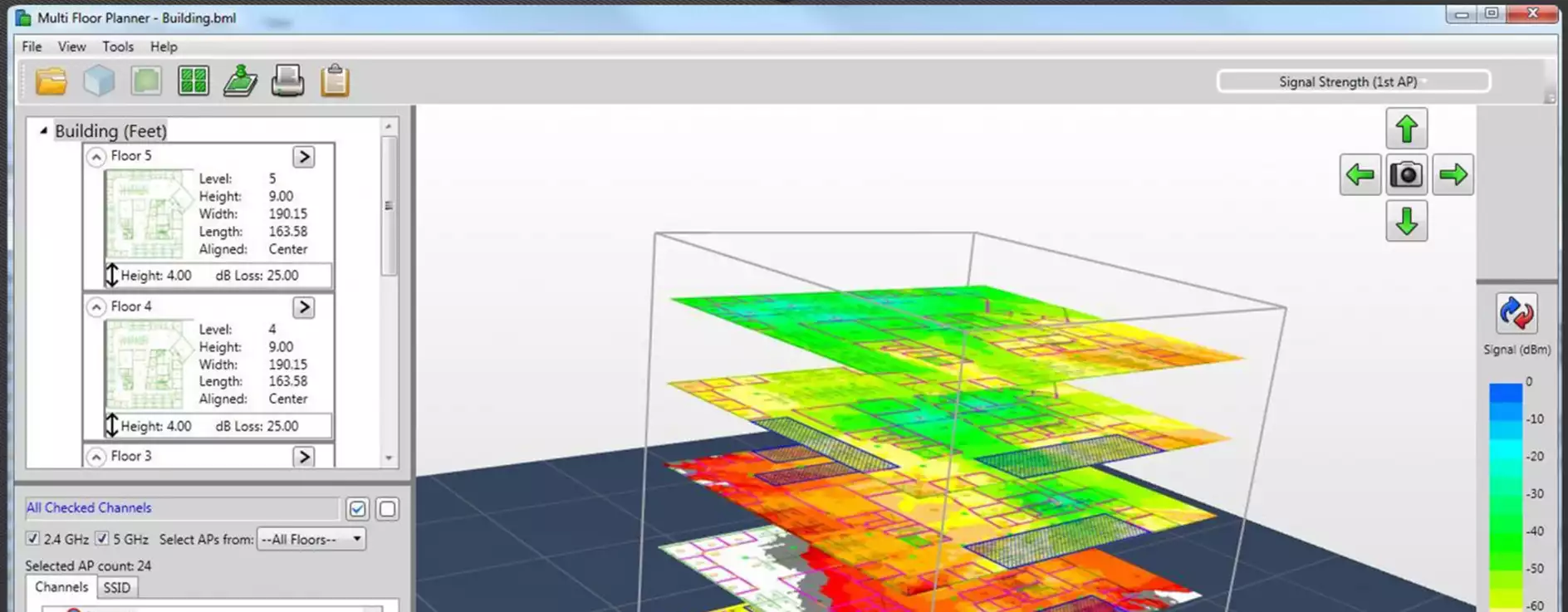Click the 3D cube view icon
The image size is (1568, 612).
[99, 81]
